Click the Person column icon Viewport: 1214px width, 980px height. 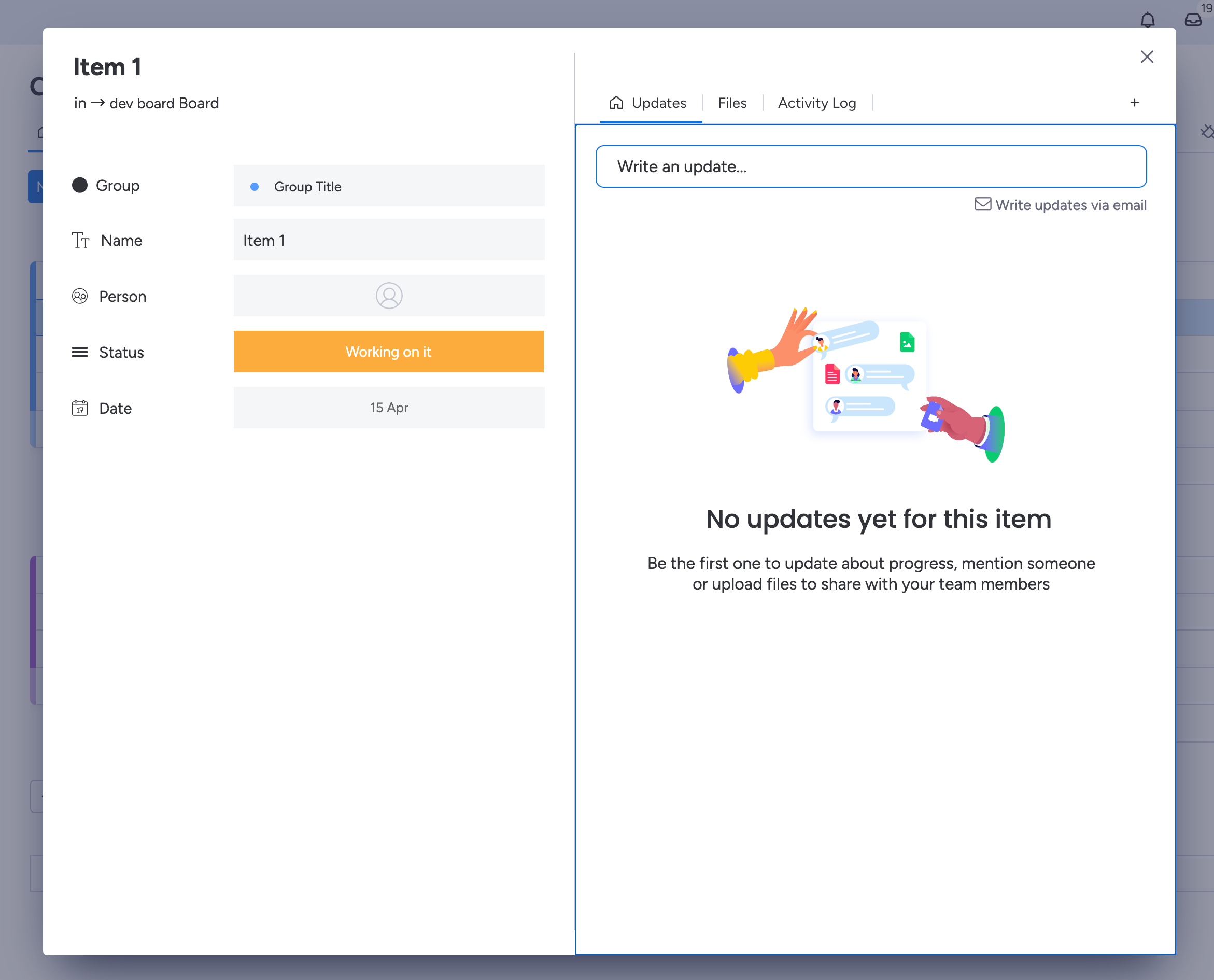point(80,296)
